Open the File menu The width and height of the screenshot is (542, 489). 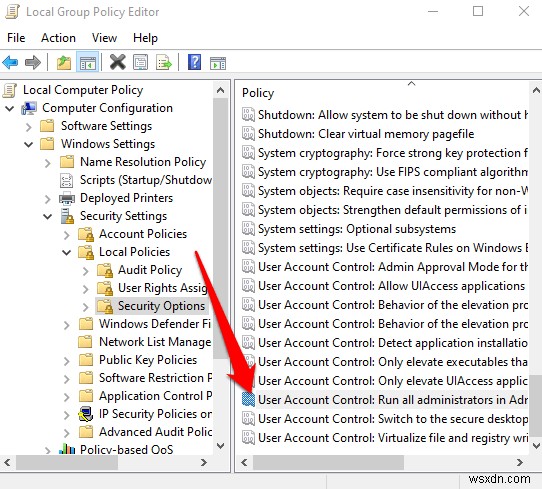[x=16, y=38]
